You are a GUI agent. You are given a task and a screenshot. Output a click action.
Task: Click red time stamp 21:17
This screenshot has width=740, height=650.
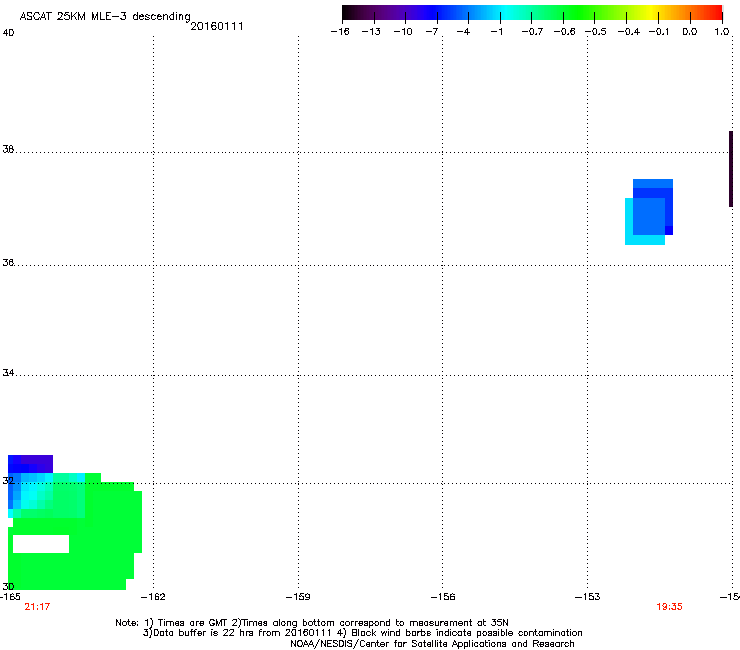[37, 607]
